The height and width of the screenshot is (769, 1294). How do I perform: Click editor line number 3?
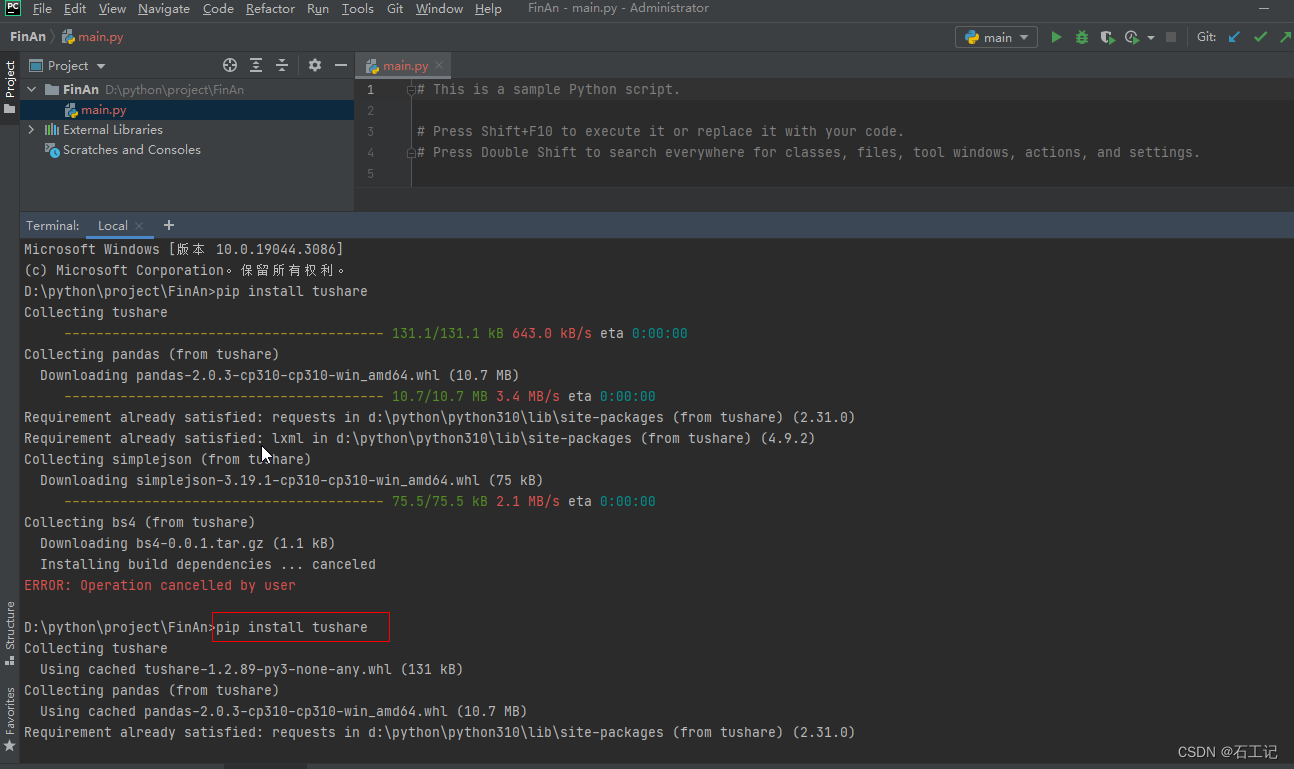click(x=370, y=132)
